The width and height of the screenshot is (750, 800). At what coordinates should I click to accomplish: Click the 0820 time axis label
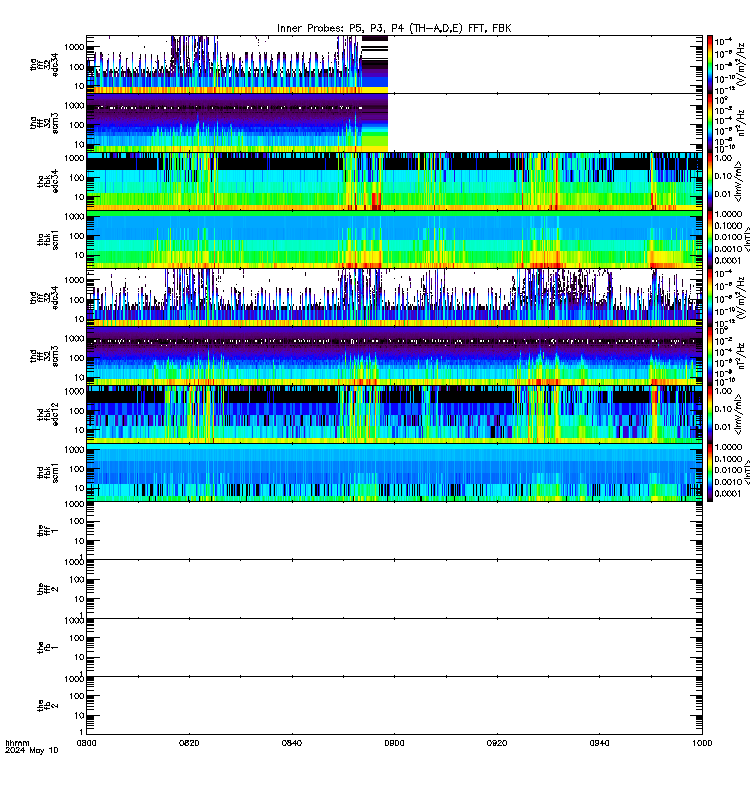pyautogui.click(x=189, y=743)
